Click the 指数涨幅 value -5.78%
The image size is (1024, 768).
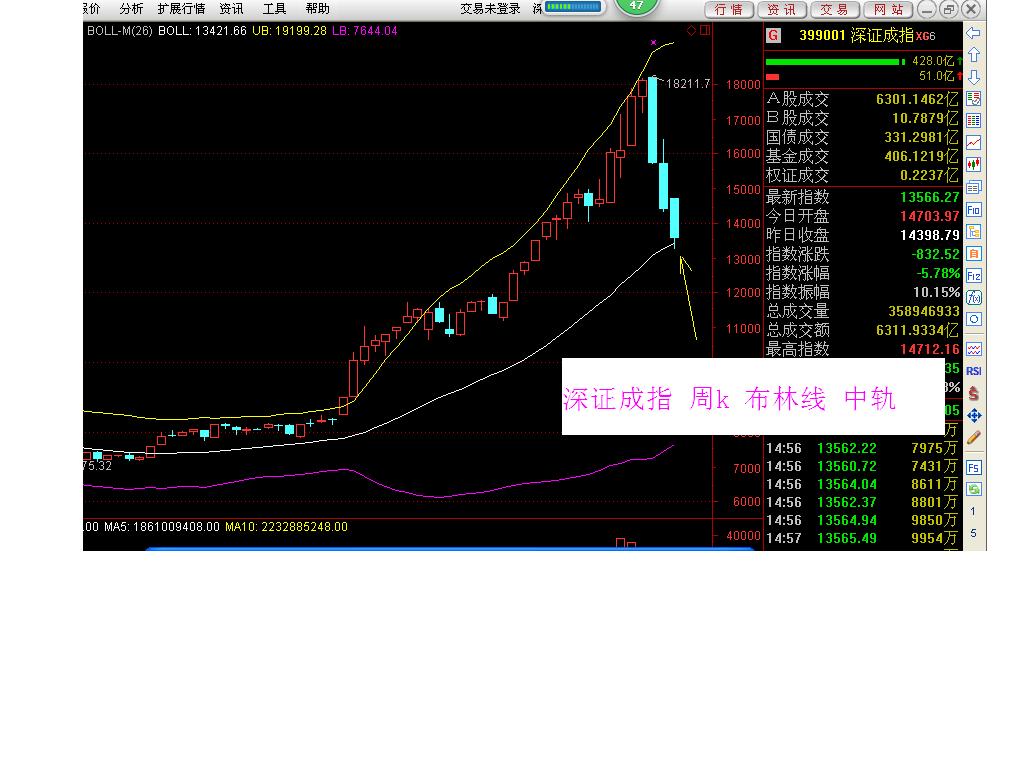click(x=938, y=273)
